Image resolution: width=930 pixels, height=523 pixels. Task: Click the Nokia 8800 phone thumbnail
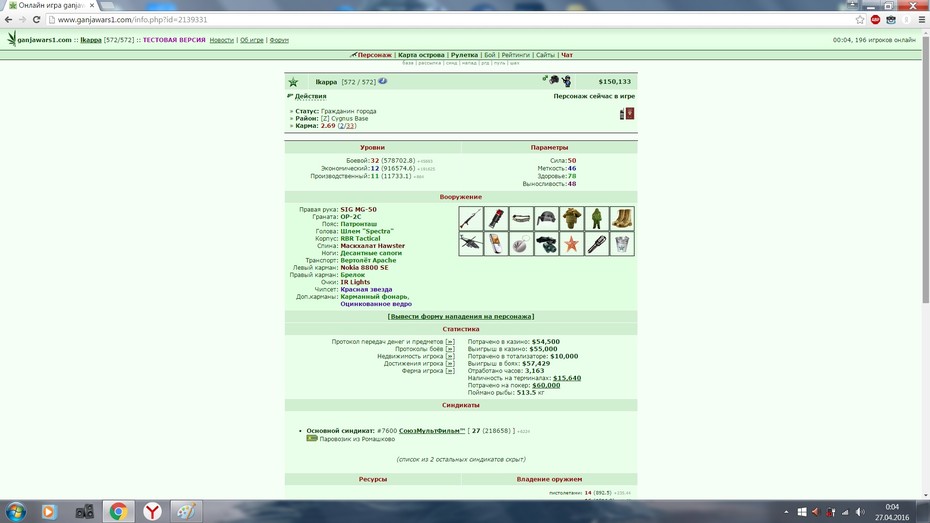coord(496,244)
